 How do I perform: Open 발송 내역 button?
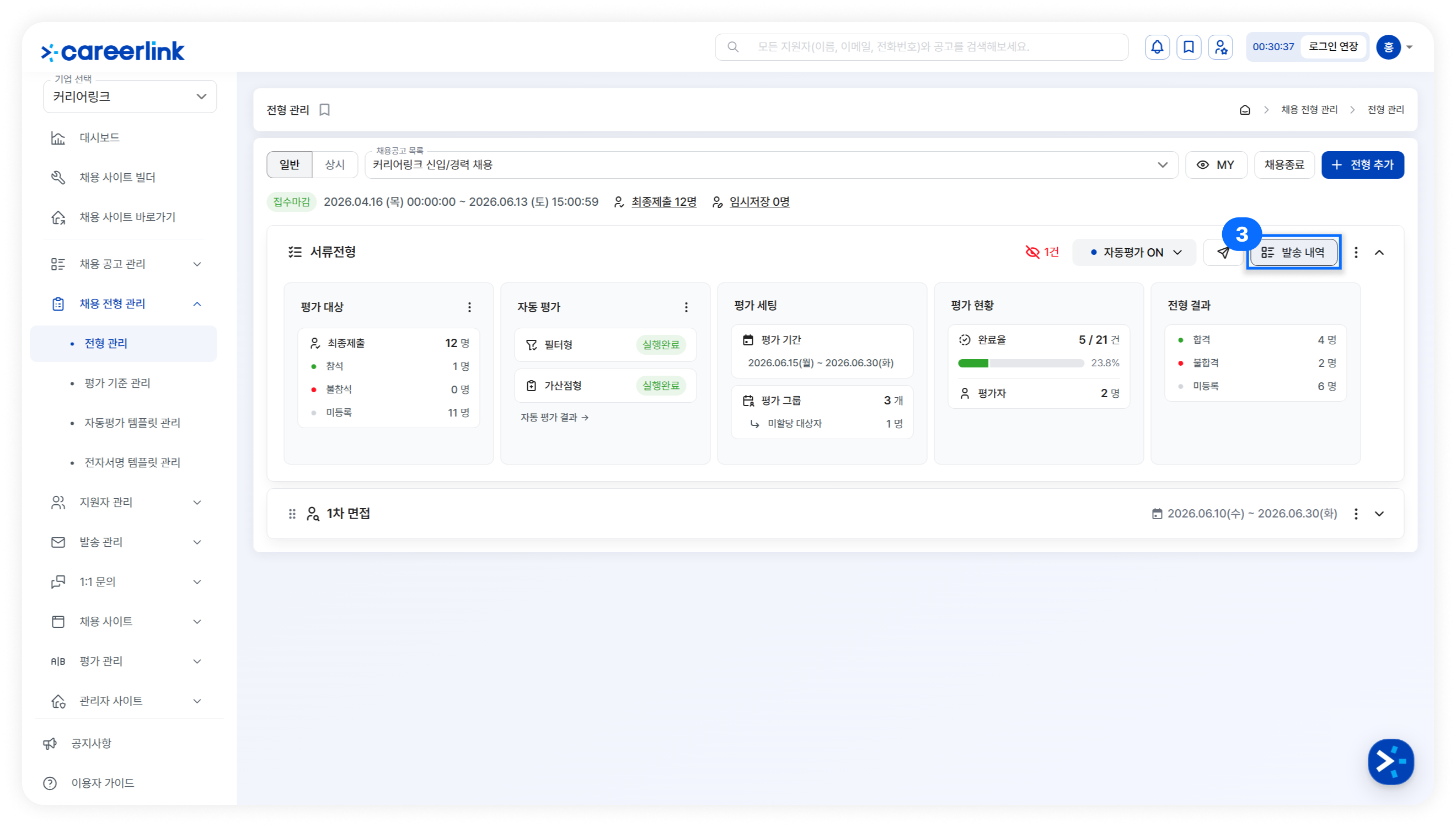click(x=1294, y=252)
